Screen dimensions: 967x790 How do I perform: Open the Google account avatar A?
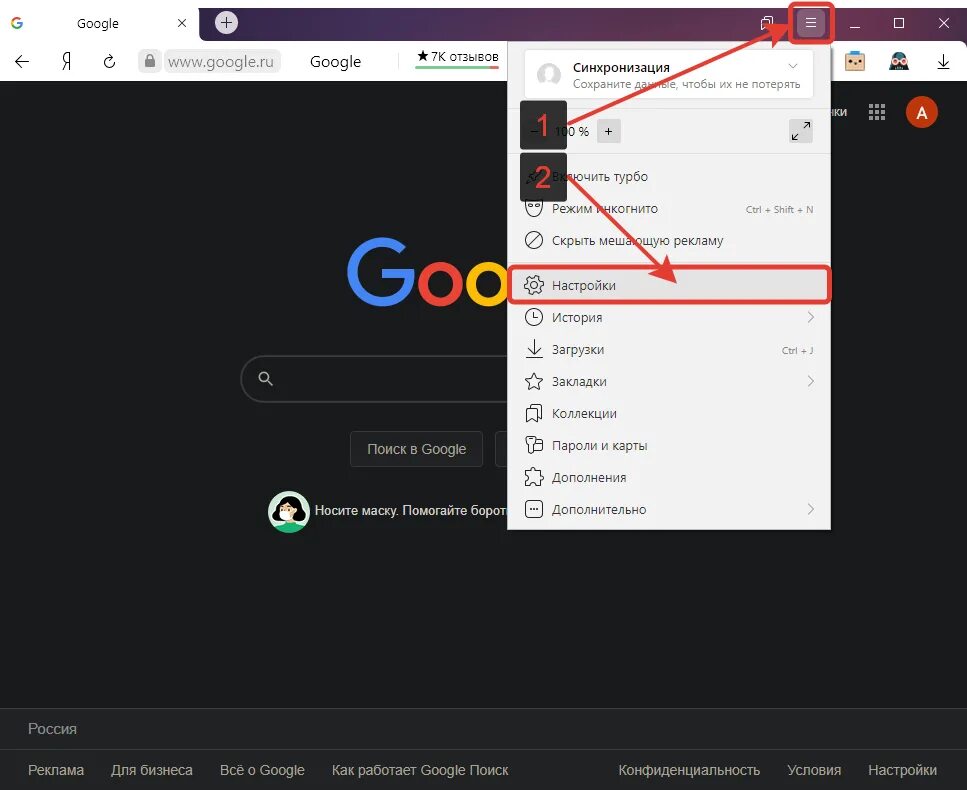[x=921, y=113]
